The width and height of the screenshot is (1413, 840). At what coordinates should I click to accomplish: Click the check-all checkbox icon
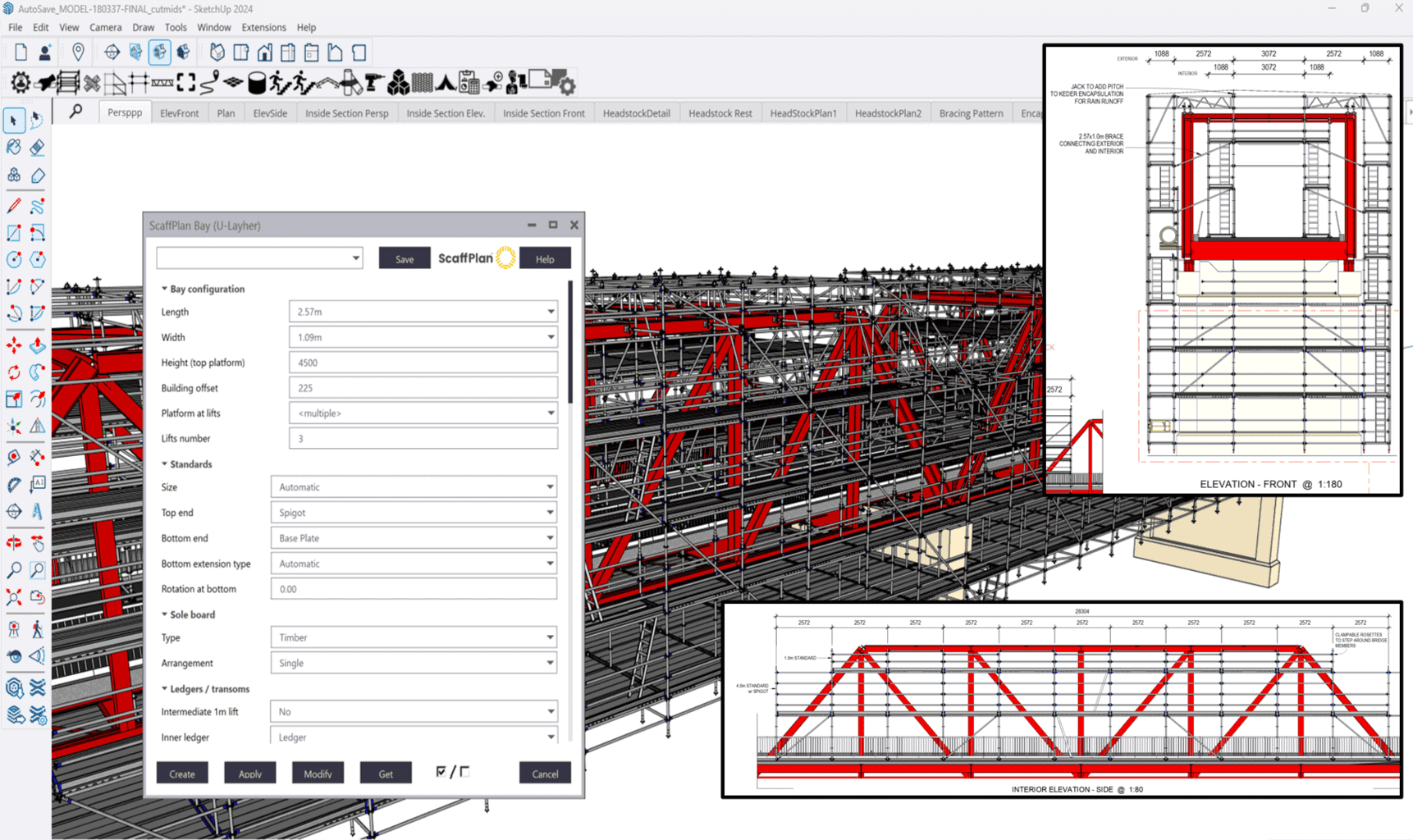[x=441, y=772]
